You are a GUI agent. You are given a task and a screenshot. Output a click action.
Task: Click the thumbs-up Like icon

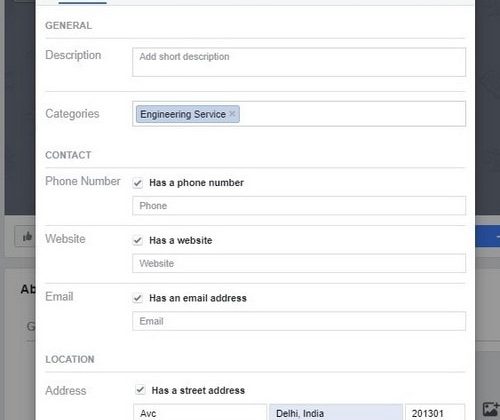(x=27, y=237)
